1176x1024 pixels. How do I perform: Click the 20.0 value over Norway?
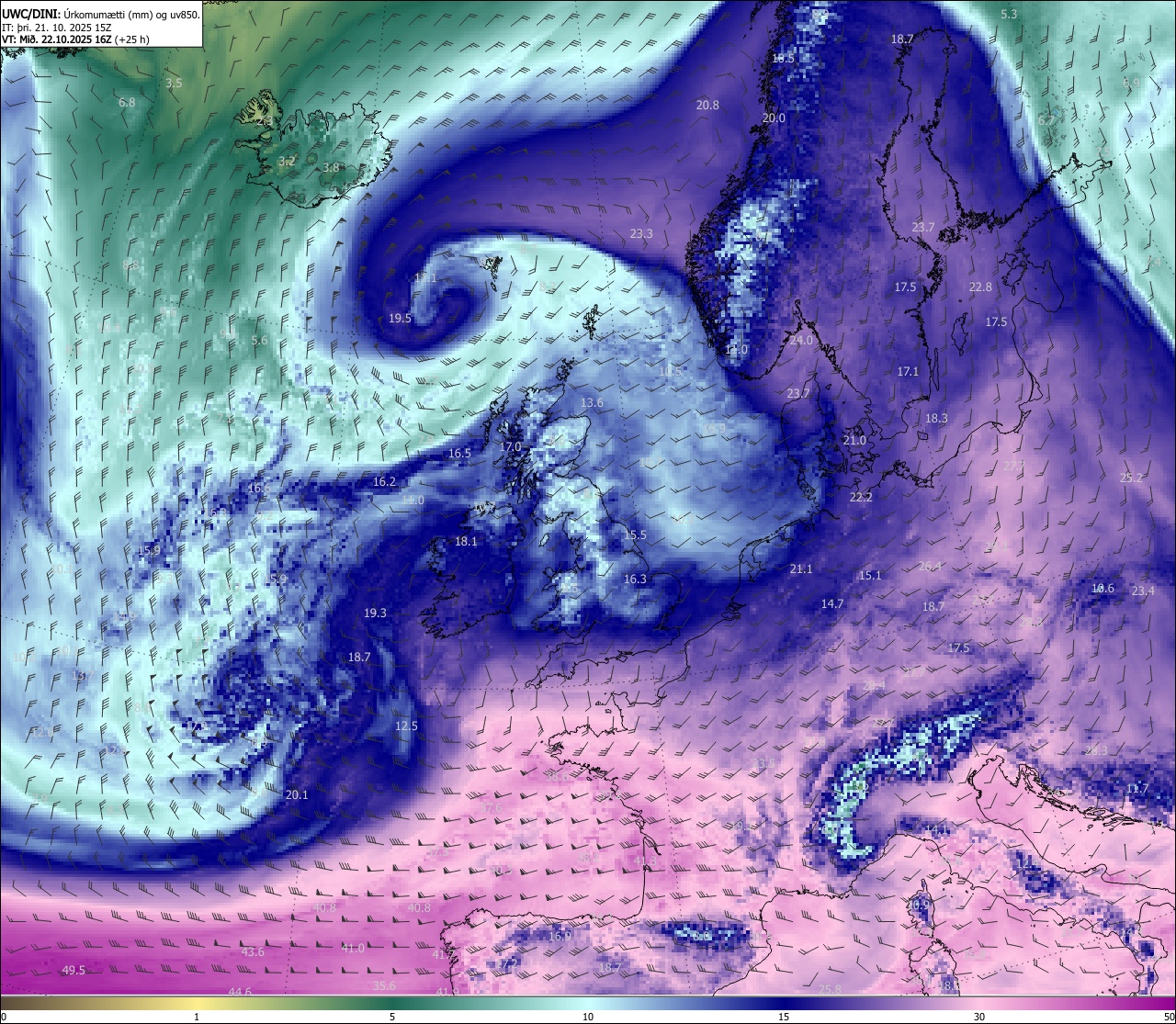[774, 118]
